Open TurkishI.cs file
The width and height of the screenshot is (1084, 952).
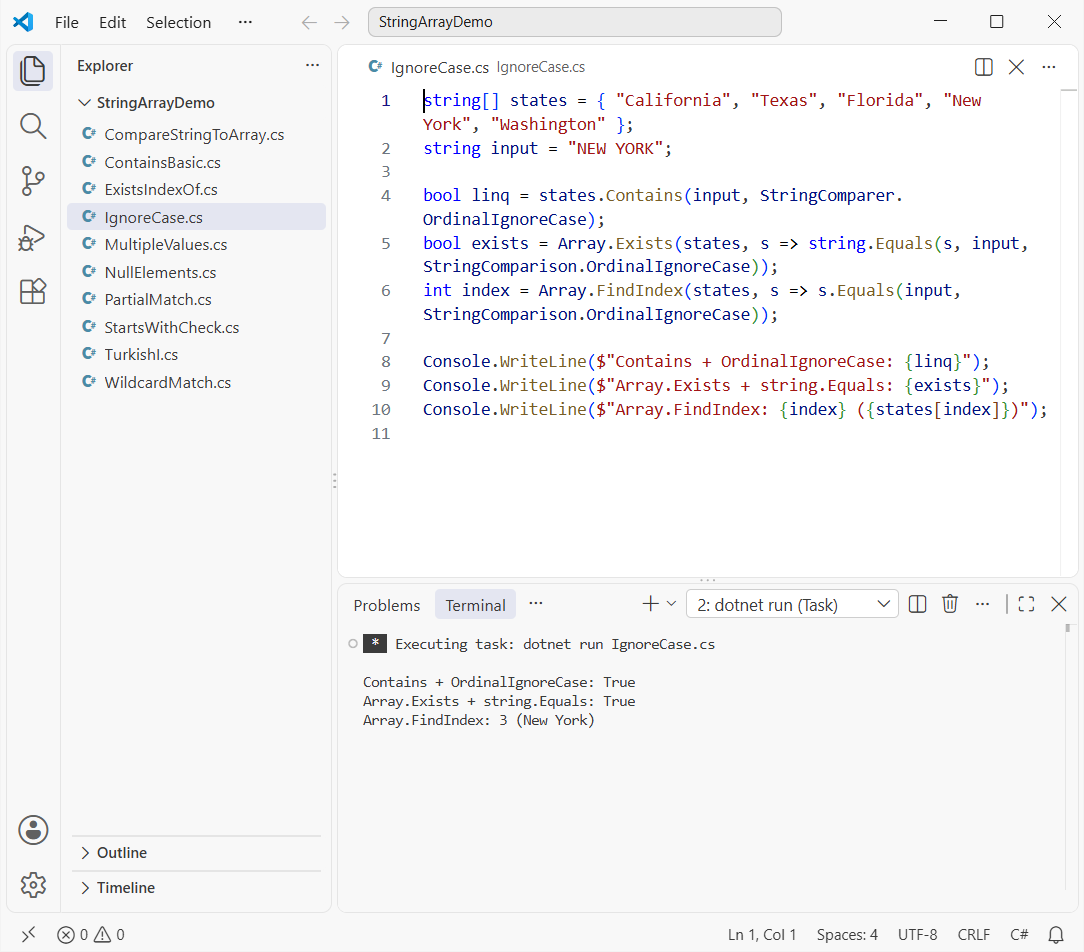[196, 354]
